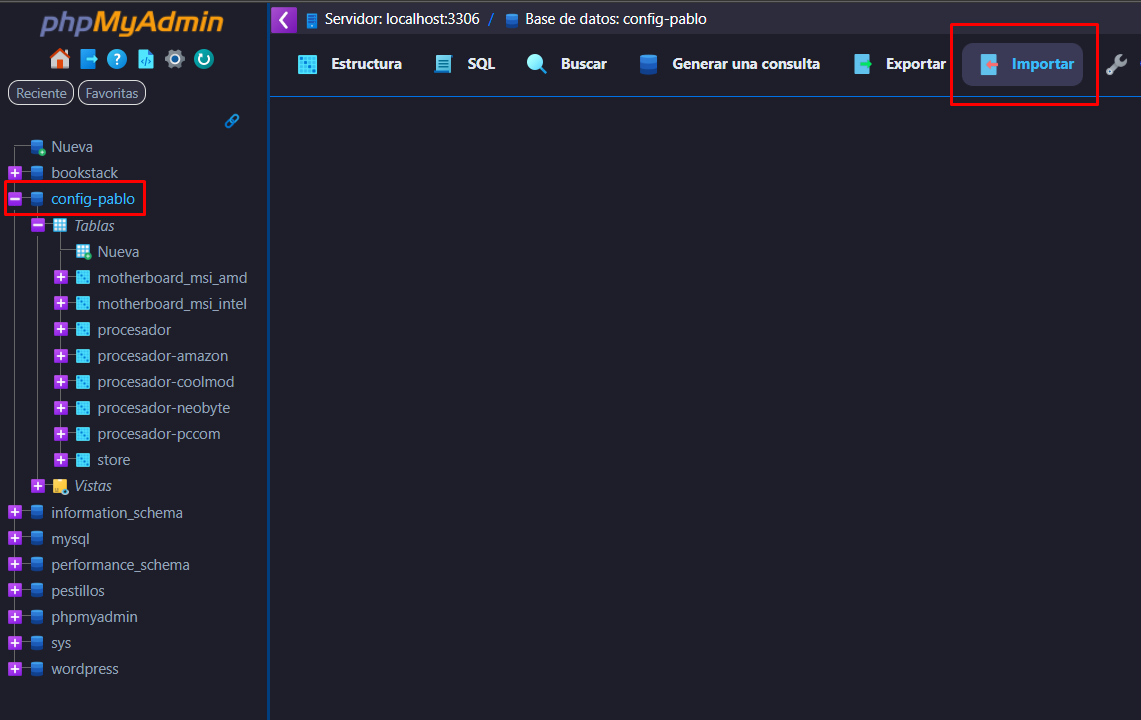1141x720 pixels.
Task: Open Generar una consulta tab
Action: click(730, 65)
